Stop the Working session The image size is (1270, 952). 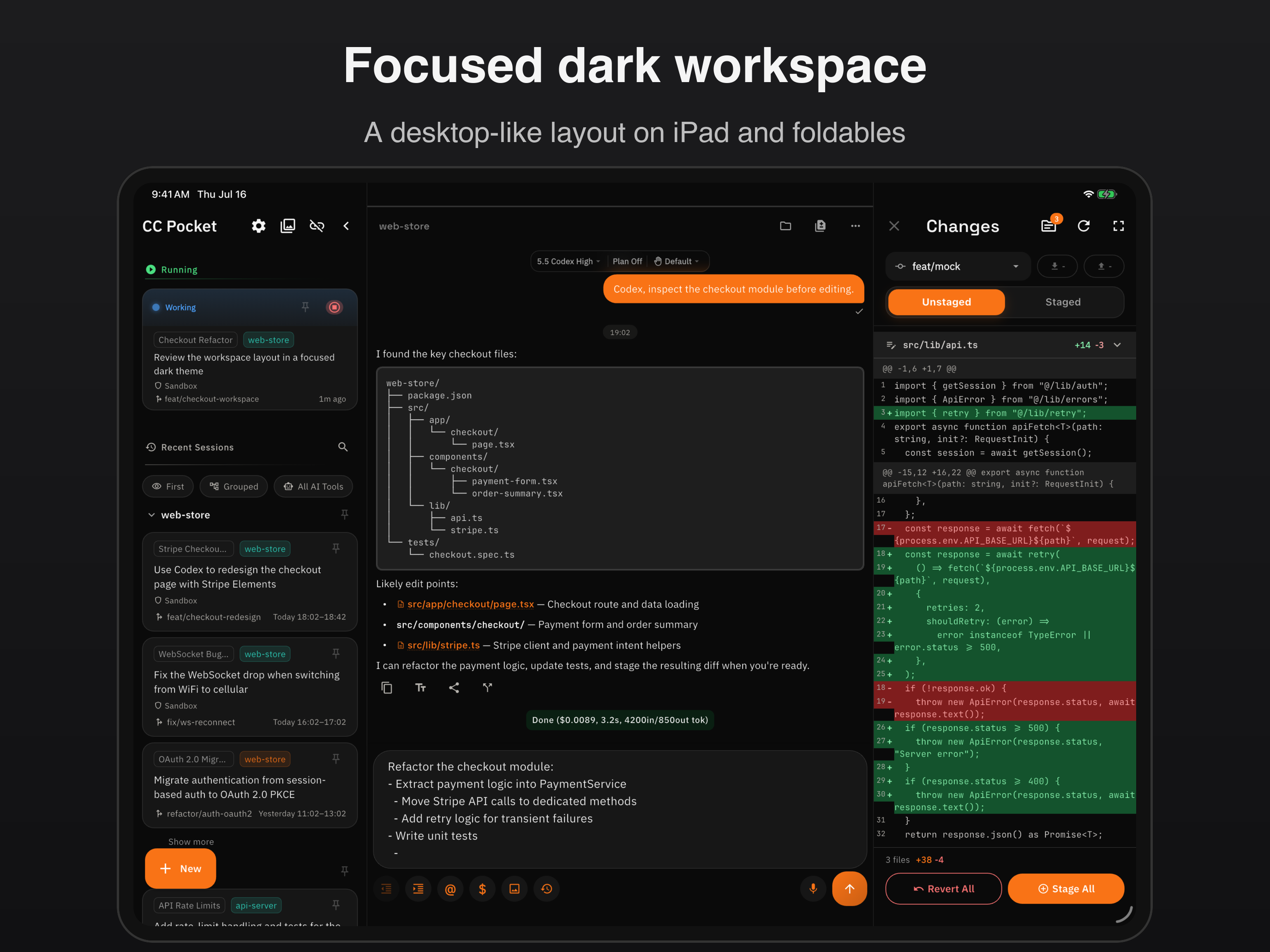click(x=334, y=307)
